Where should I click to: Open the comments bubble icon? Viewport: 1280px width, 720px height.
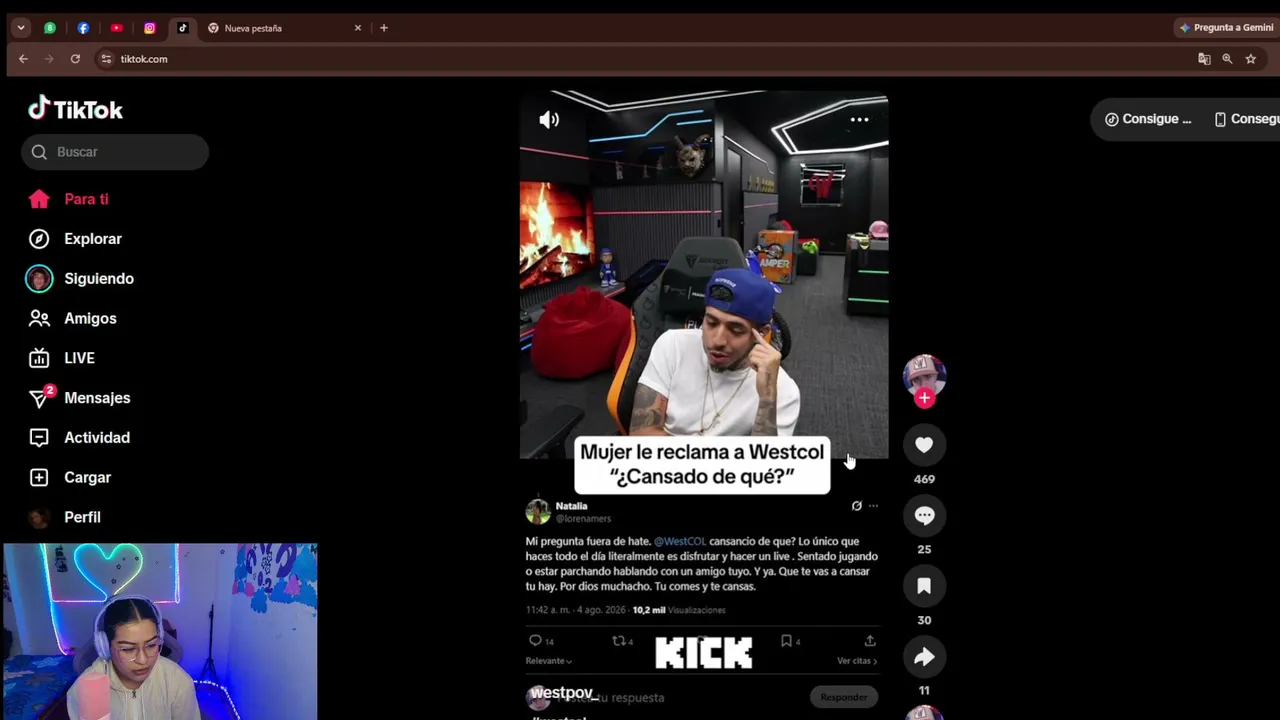(x=924, y=516)
